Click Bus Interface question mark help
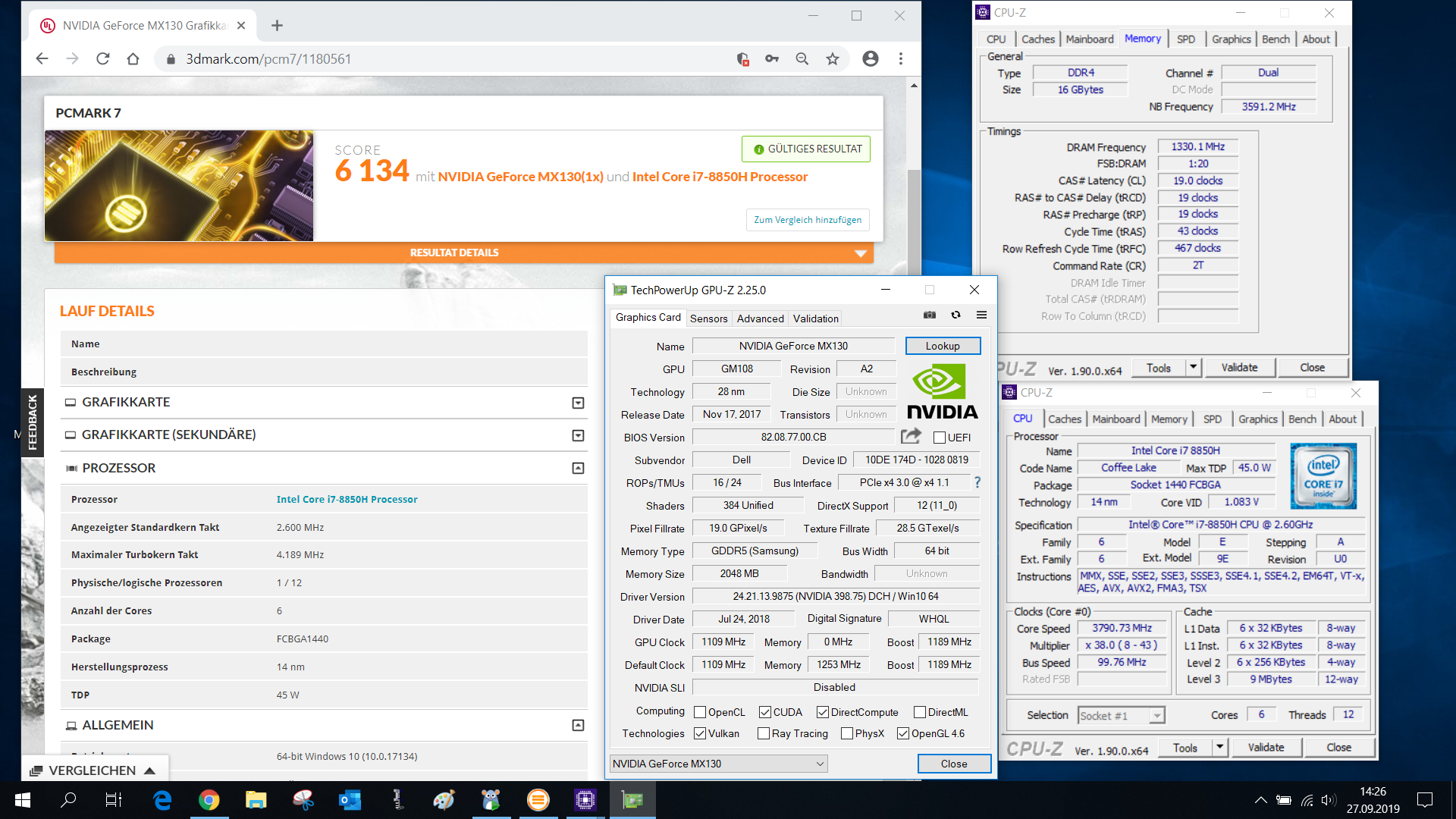The width and height of the screenshot is (1456, 819). tap(977, 482)
